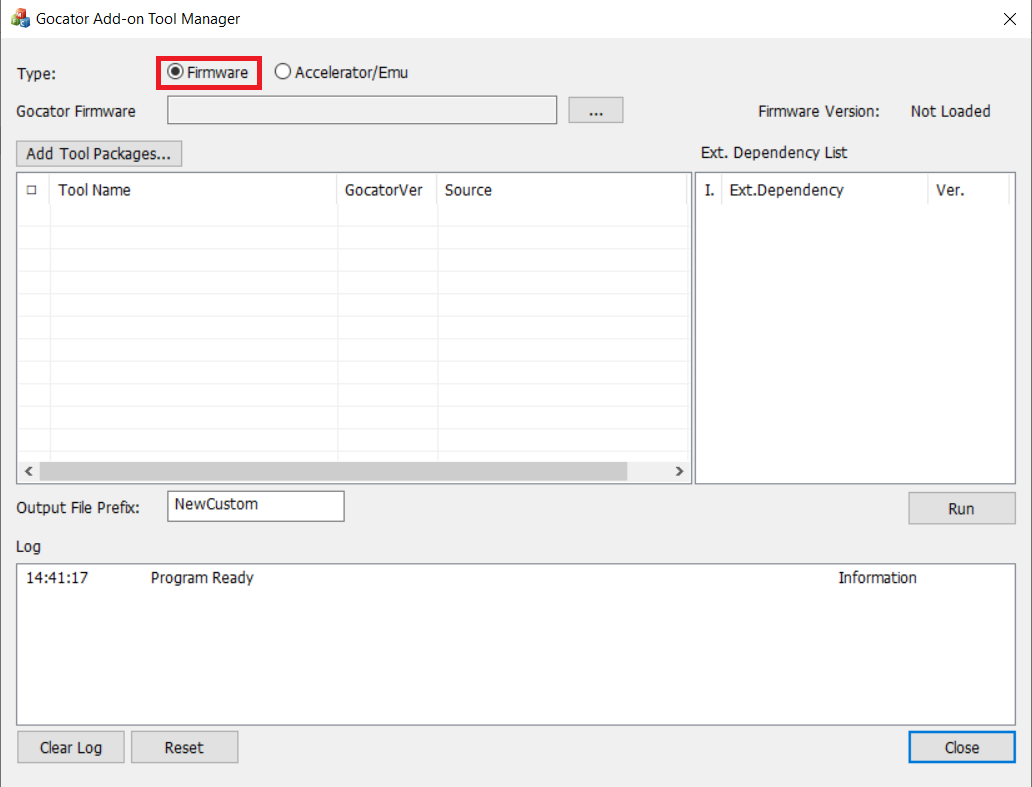Click the Tool Name column header

194,190
